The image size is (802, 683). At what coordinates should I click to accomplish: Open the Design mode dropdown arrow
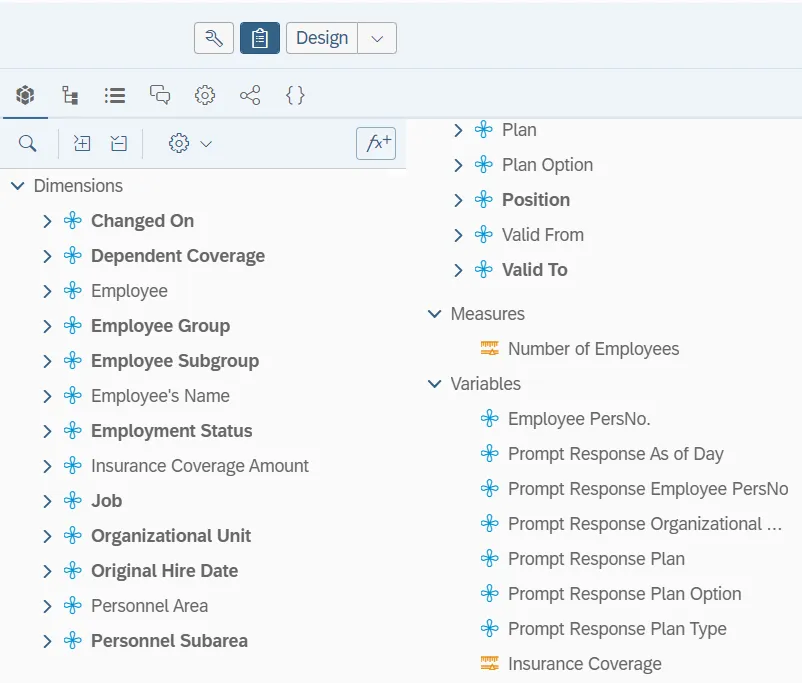click(x=377, y=38)
